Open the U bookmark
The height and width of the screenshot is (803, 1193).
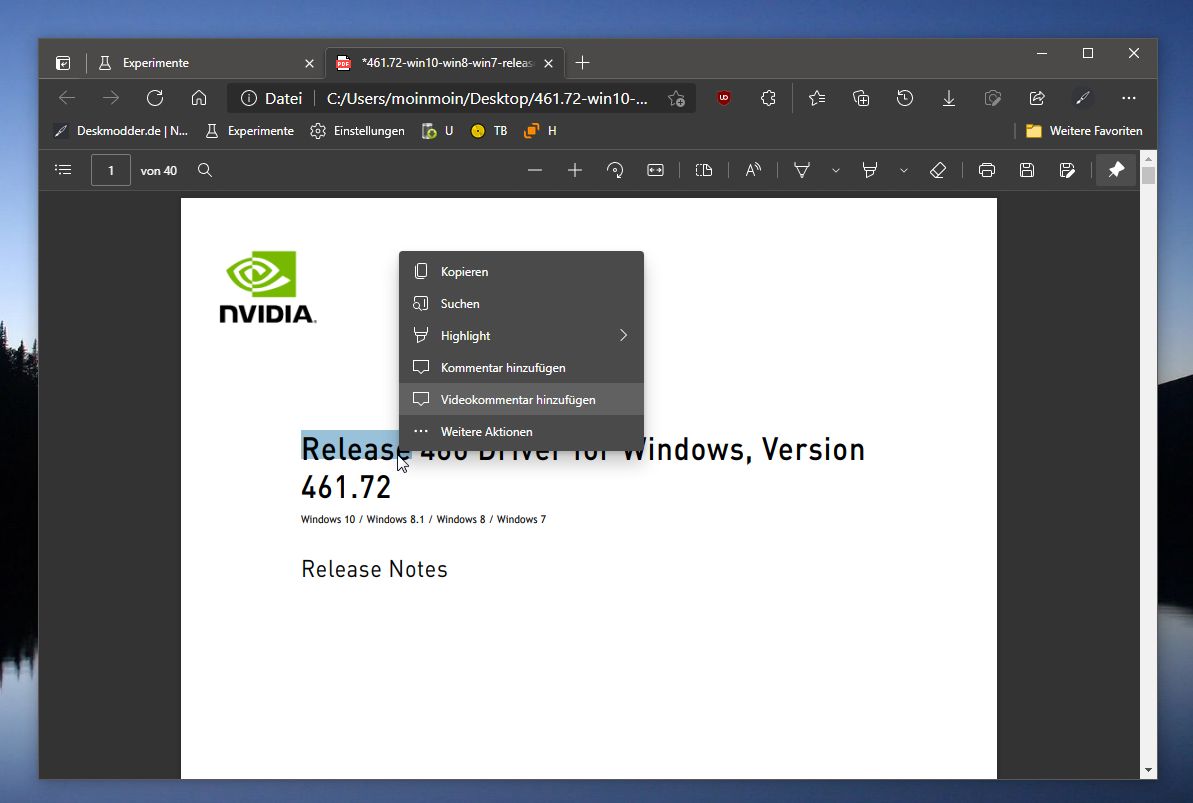pos(437,131)
